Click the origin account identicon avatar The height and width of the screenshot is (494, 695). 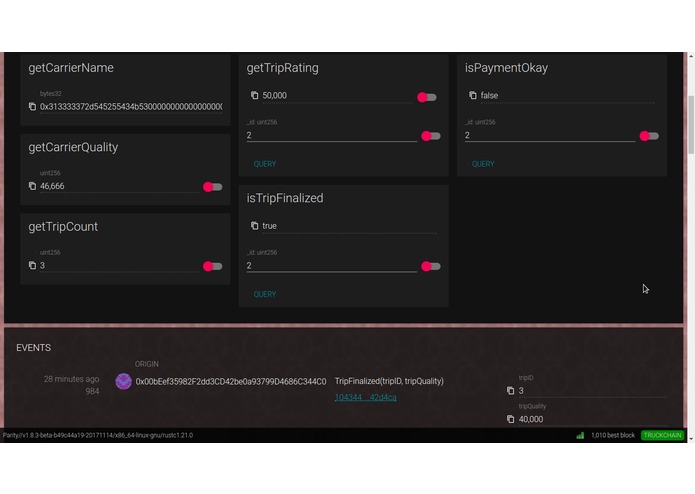pos(123,381)
